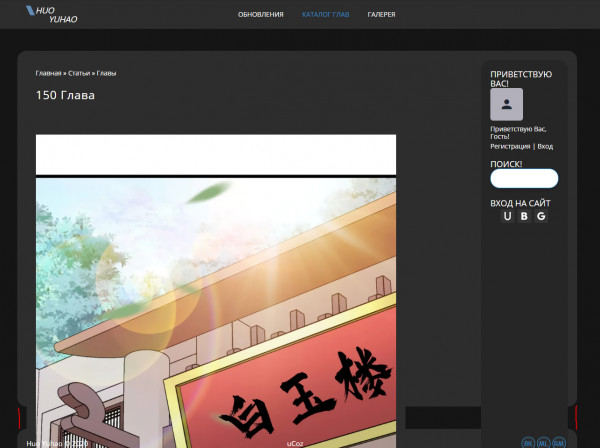This screenshot has width=600, height=448.
Task: Log in with the VK 'B' icon
Action: coord(524,216)
